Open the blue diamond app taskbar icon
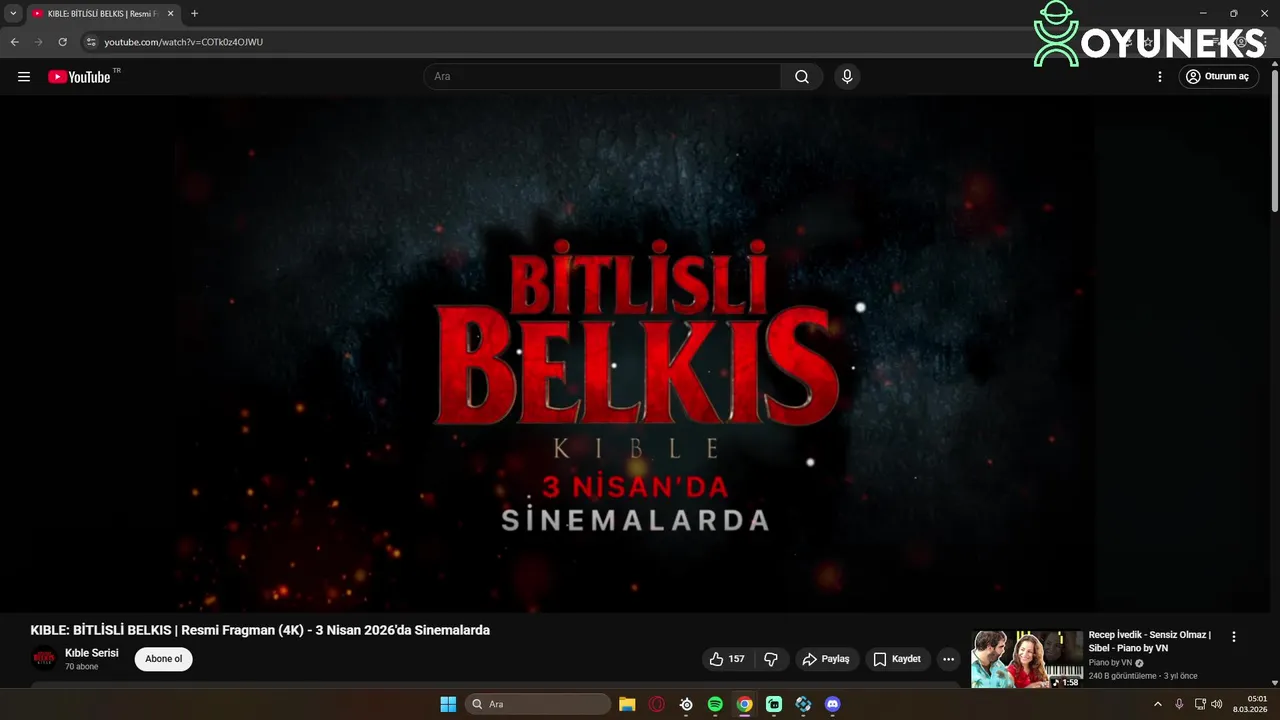The image size is (1280, 720). [803, 704]
